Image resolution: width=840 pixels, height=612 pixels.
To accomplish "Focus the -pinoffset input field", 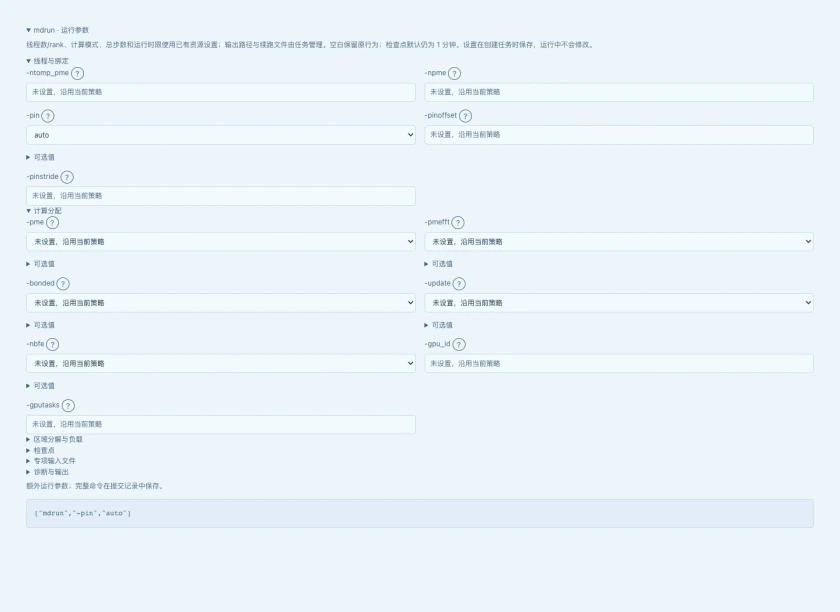I will 619,135.
